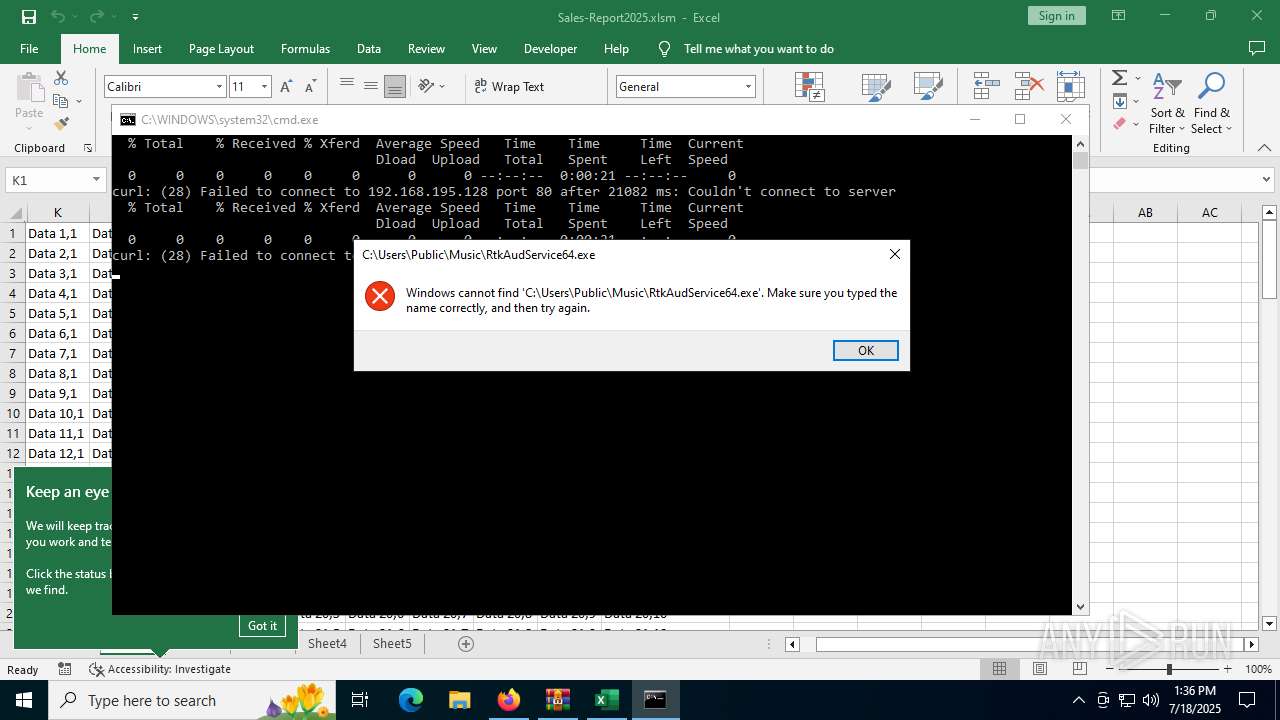Expand the formula bar with the chevron
This screenshot has width=1280, height=720.
click(1268, 180)
